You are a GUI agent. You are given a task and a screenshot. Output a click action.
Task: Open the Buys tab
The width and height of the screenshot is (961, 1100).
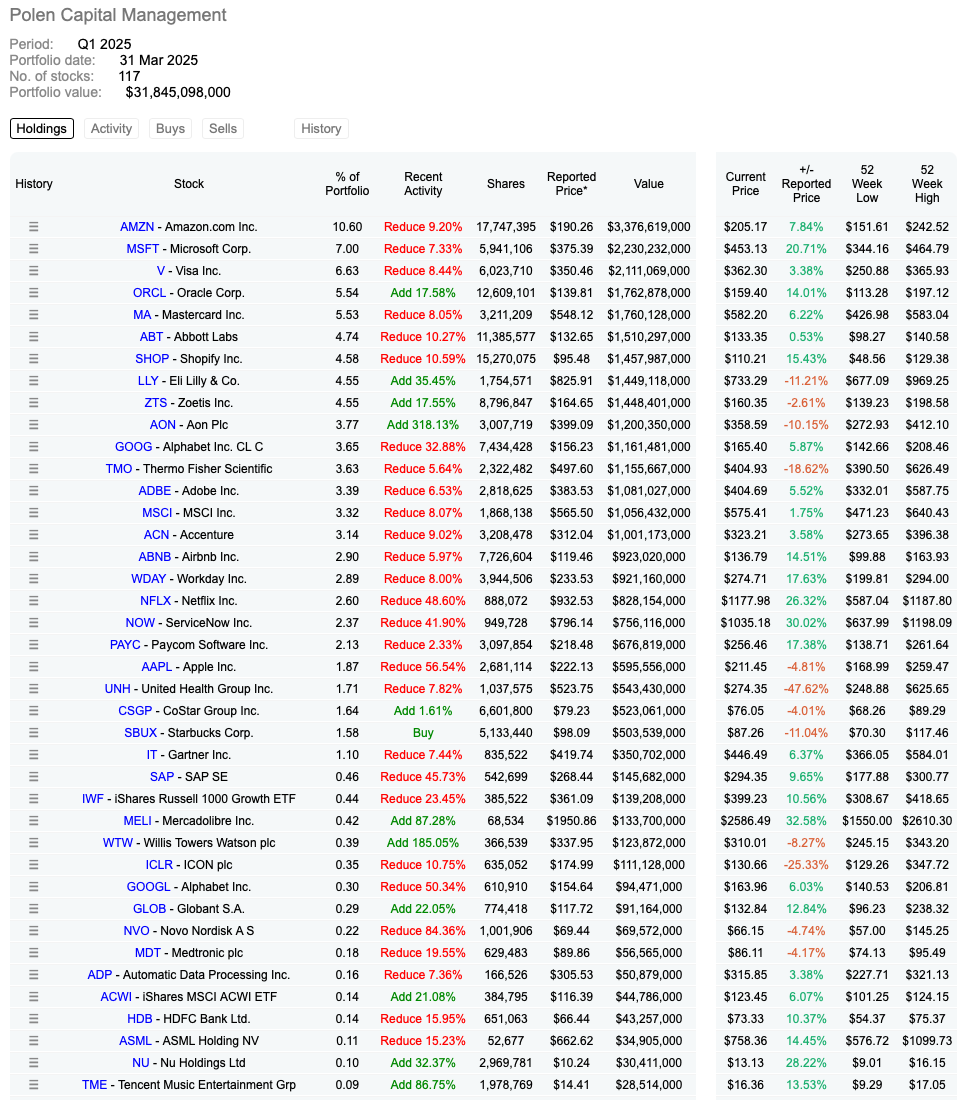coord(170,128)
